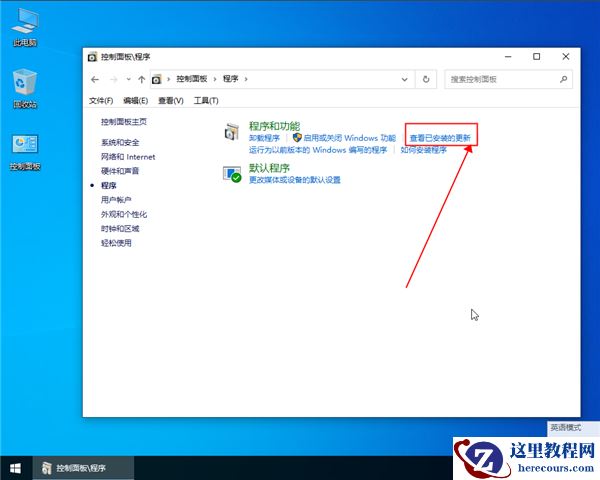
Task: Open the 查看(V) menu
Action: tap(171, 101)
